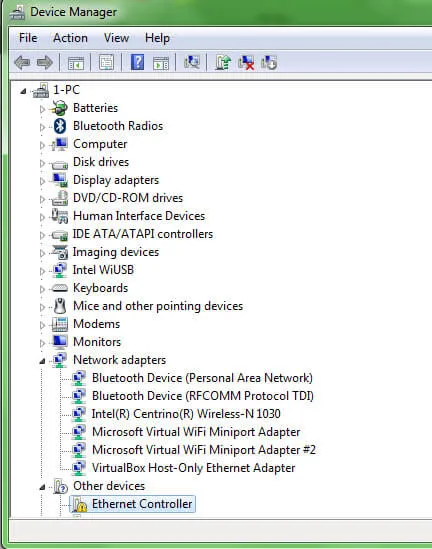Click the Forward arrow toolbar icon
Image resolution: width=432 pixels, height=549 pixels.
pos(45,63)
